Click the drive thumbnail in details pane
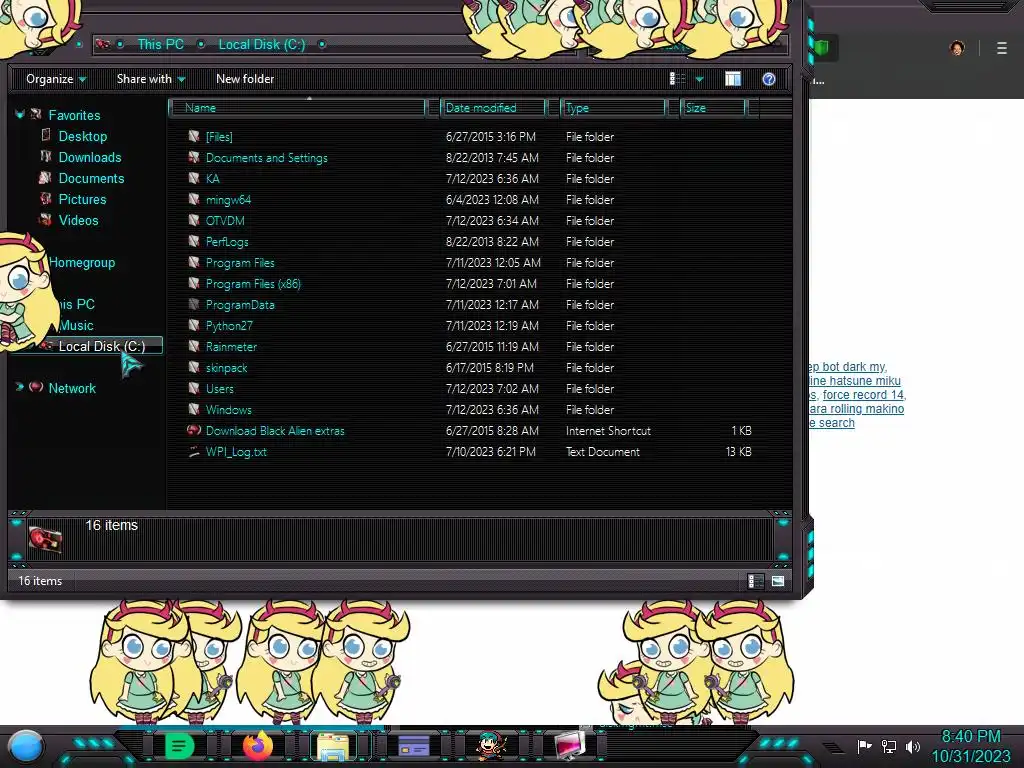 (x=45, y=539)
